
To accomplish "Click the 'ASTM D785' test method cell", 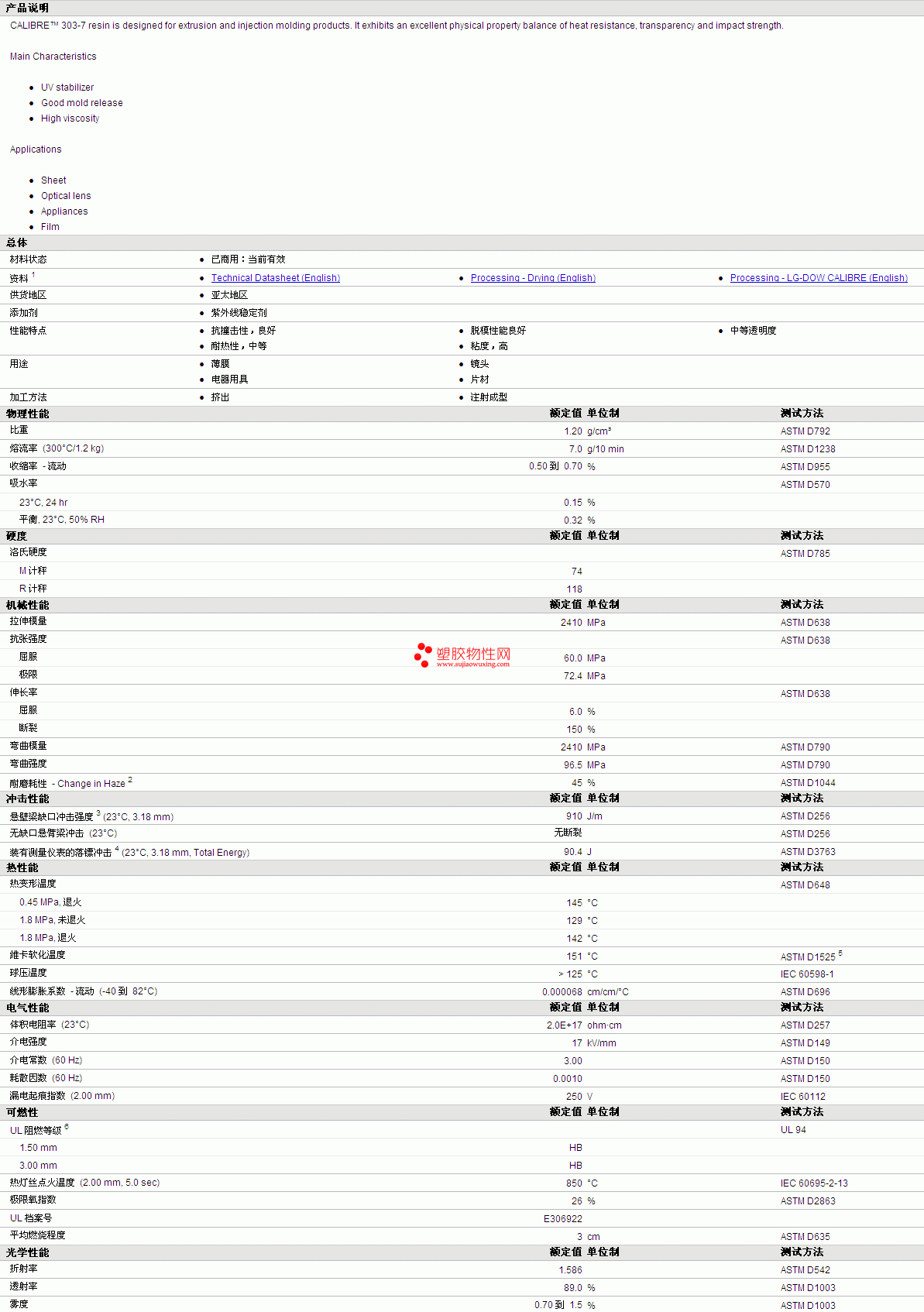I will click(805, 554).
